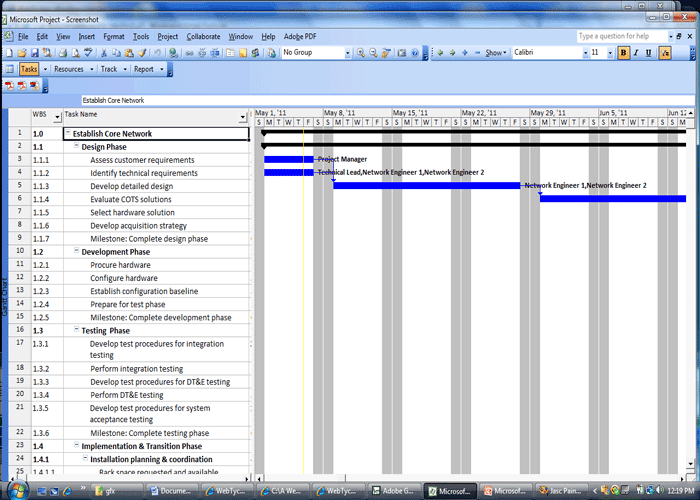Click the New project icon
The height and width of the screenshot is (500, 700).
point(9,53)
